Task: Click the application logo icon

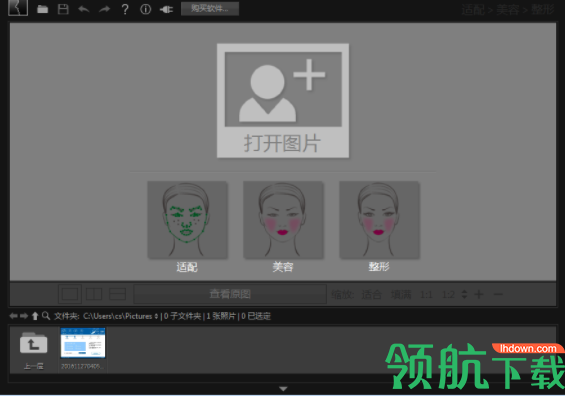Action: pyautogui.click(x=18, y=8)
